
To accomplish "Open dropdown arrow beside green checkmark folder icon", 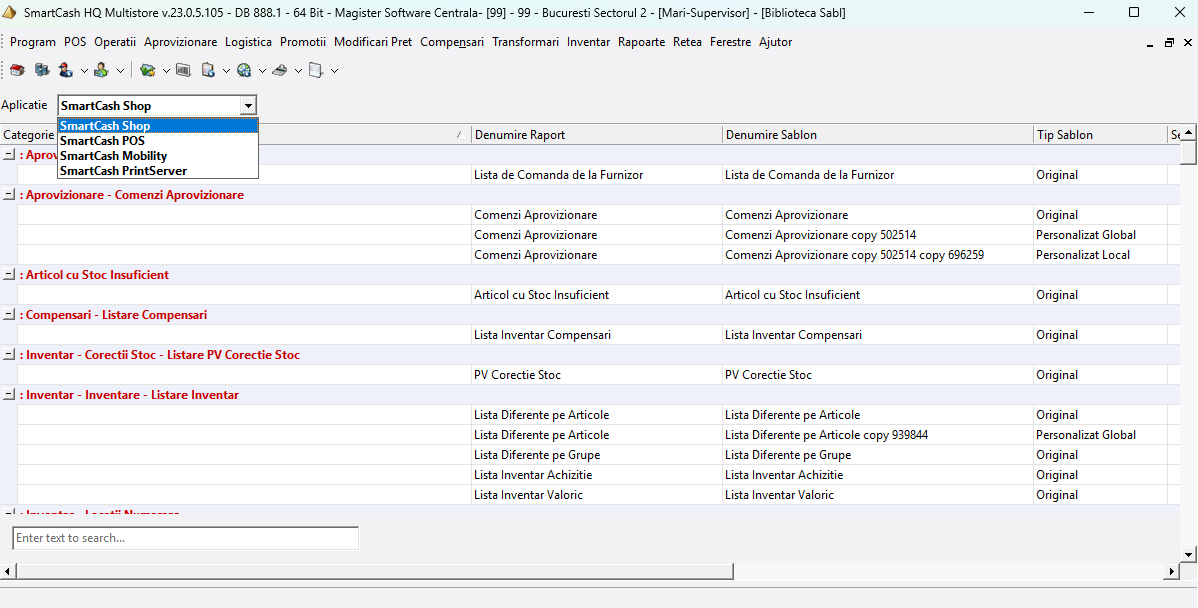I will tap(166, 71).
